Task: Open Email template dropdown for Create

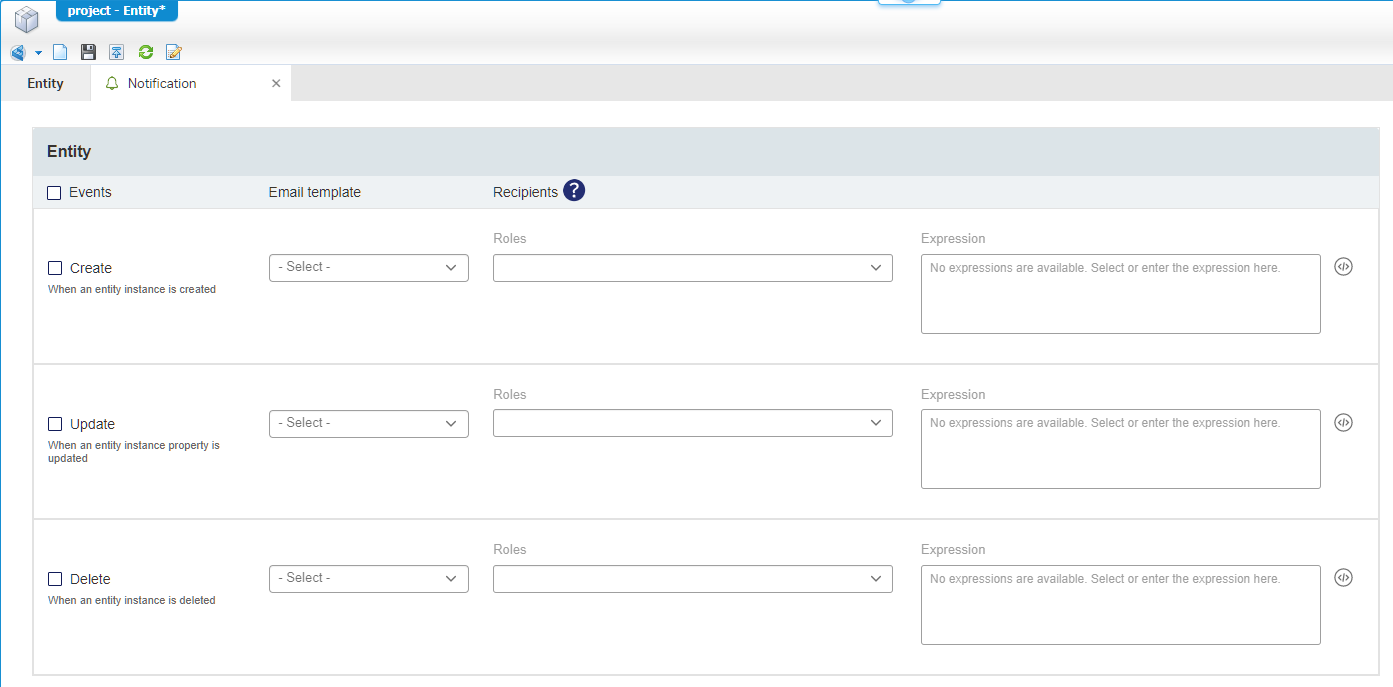Action: pos(368,268)
